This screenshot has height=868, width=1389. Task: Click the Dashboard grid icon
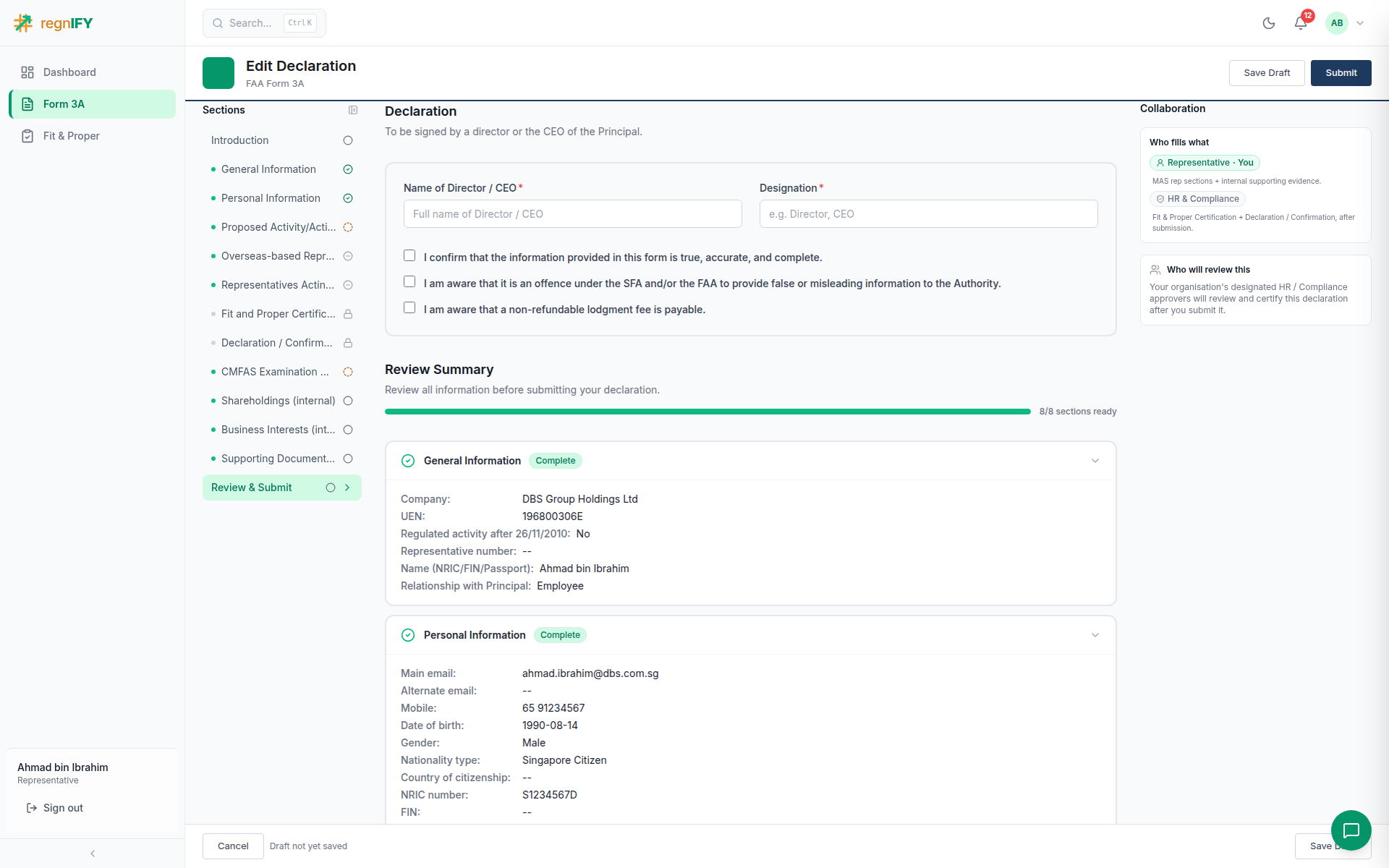(x=27, y=72)
